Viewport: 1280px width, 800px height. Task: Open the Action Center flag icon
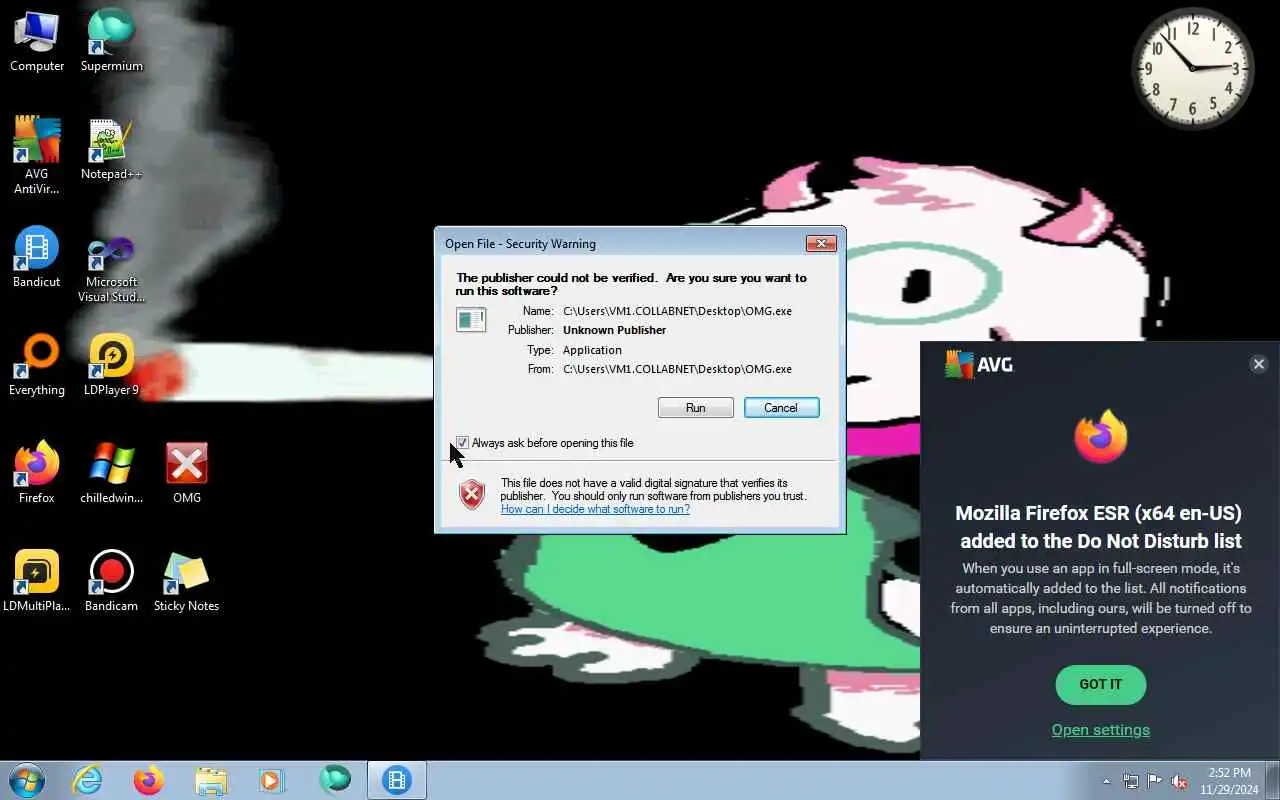coord(1154,781)
